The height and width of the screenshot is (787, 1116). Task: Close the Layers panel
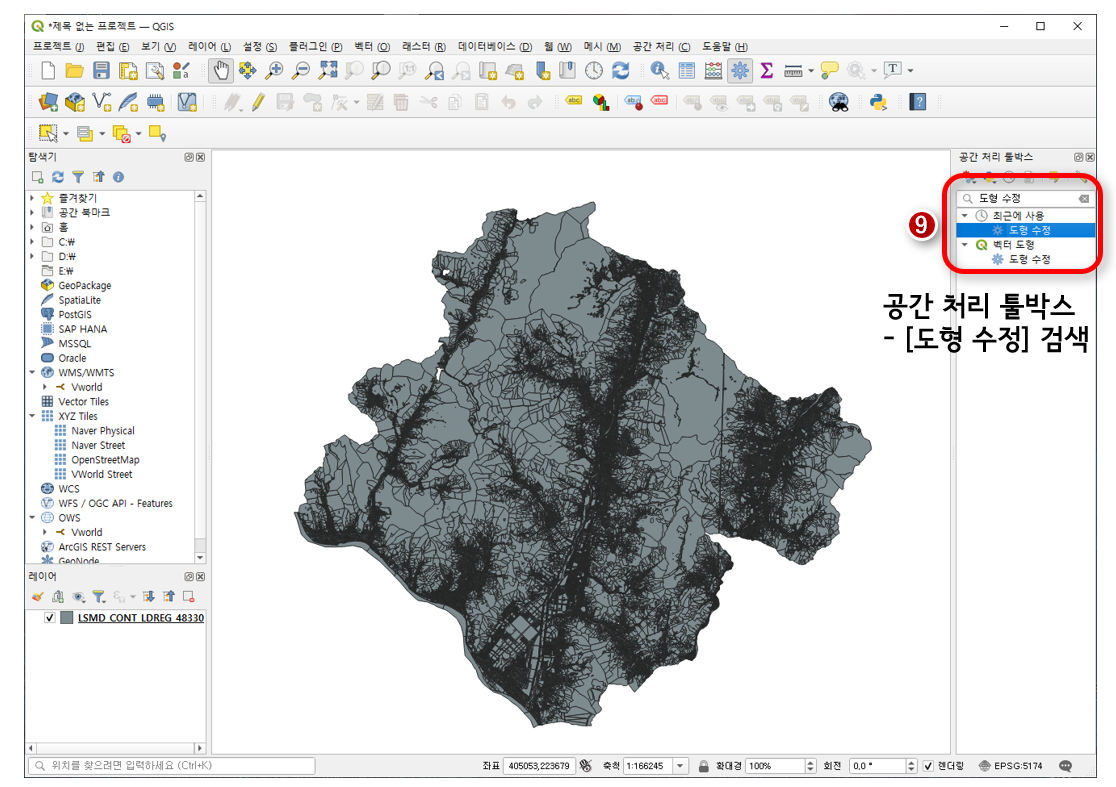pyautogui.click(x=201, y=576)
